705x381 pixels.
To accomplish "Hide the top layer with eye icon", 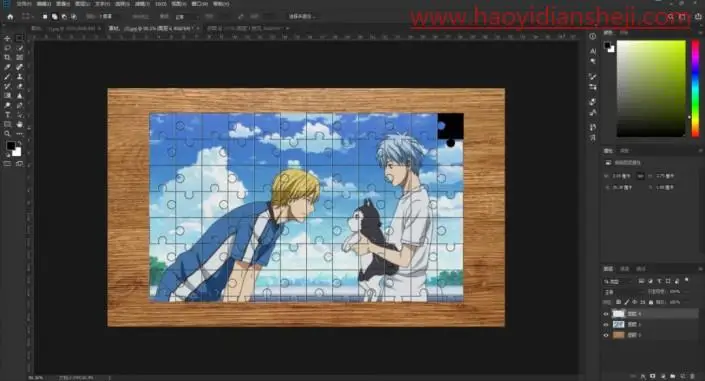I will [606, 314].
